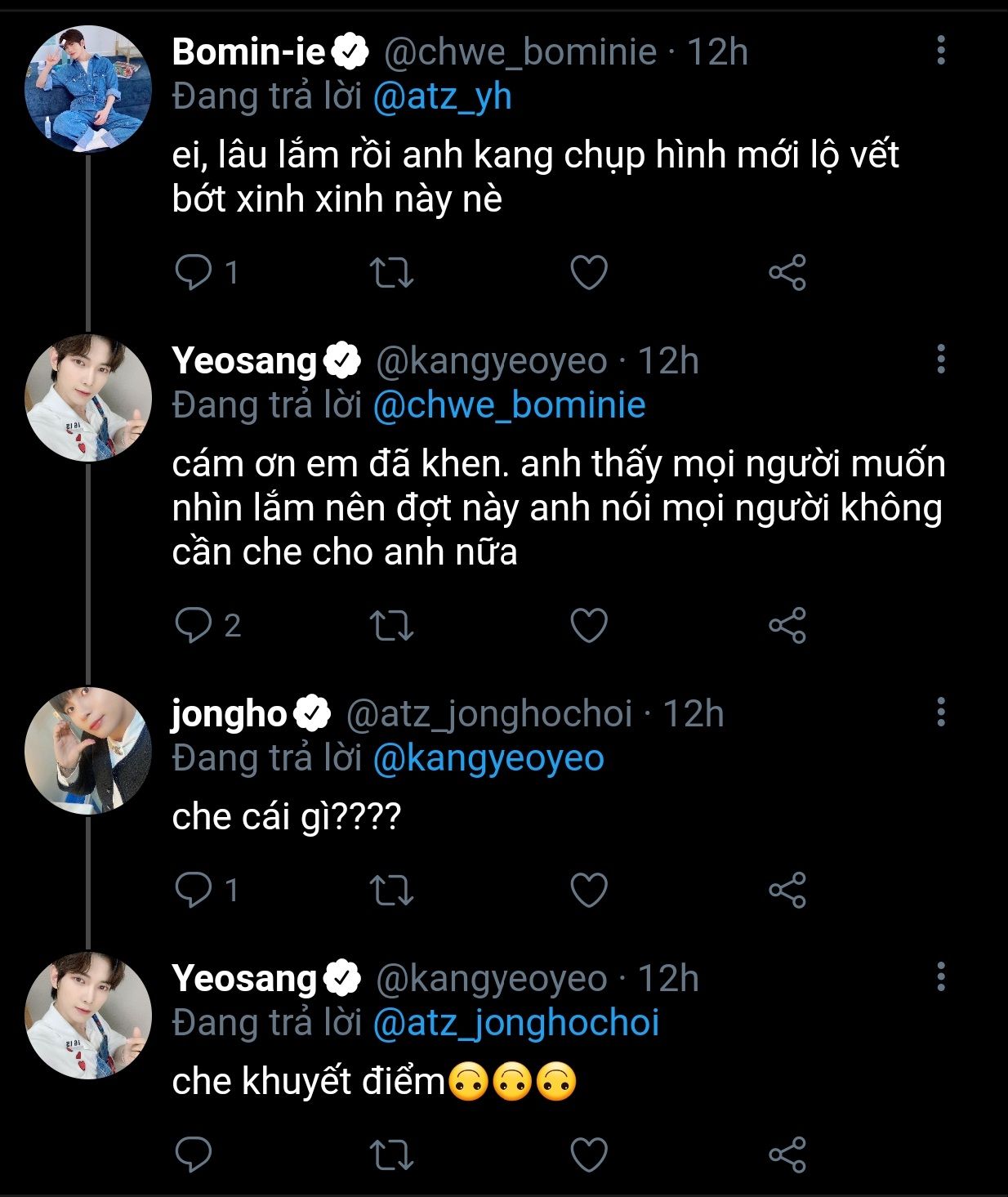Like jongho's "che cái gì????" tweet

pos(588,890)
